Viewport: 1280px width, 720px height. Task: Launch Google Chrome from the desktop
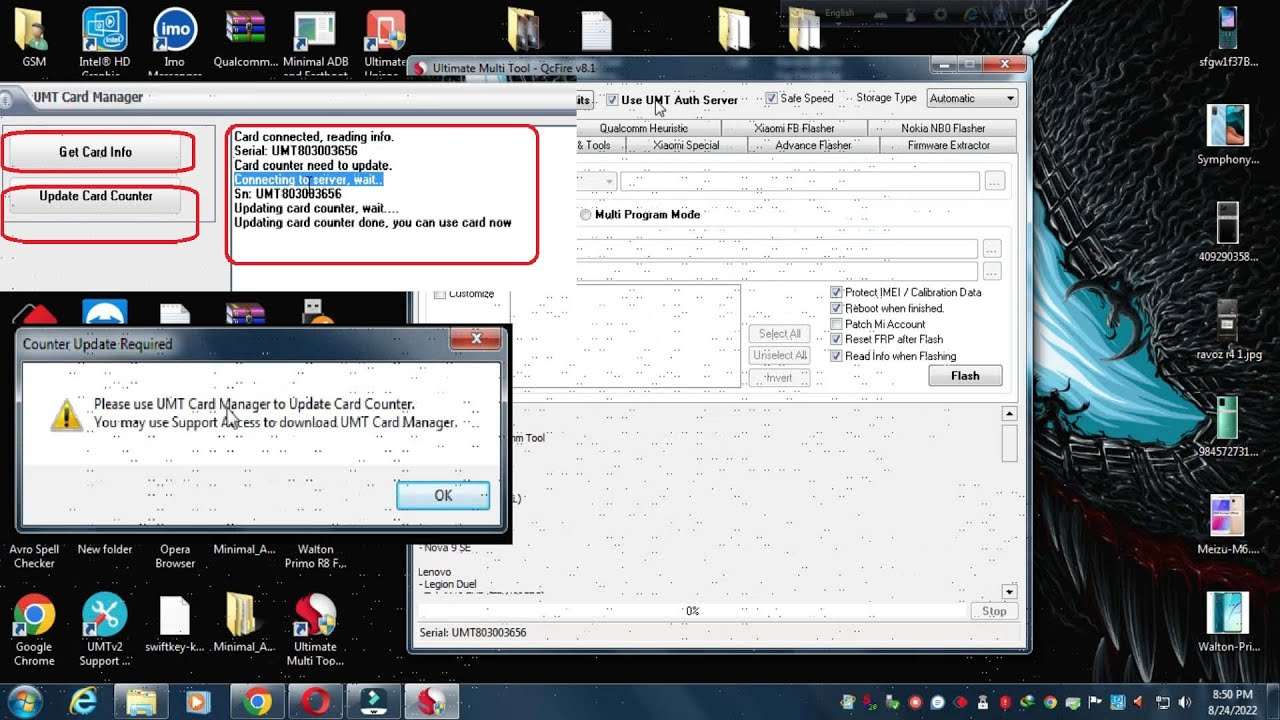(x=34, y=630)
